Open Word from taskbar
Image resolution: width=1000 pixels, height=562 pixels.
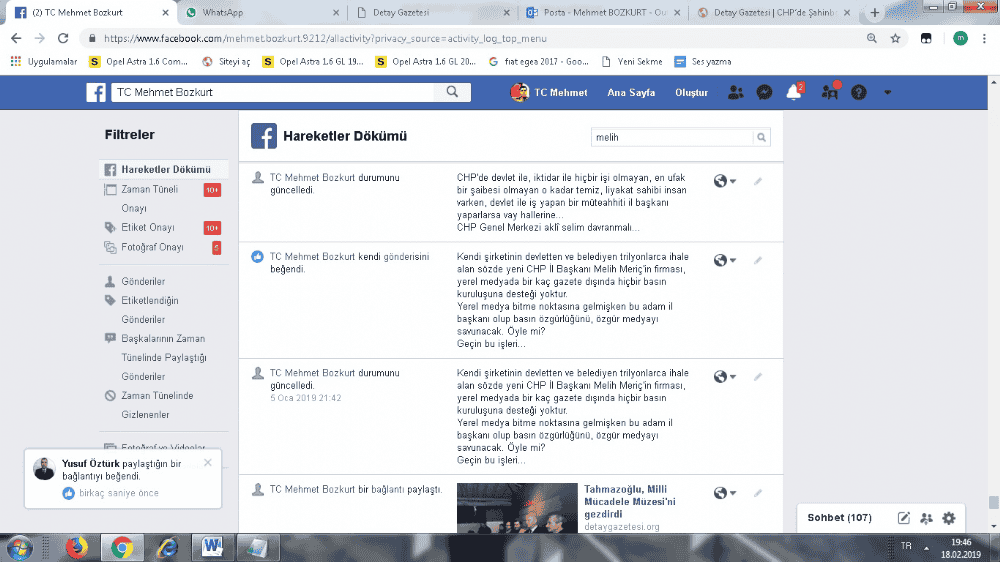point(212,548)
